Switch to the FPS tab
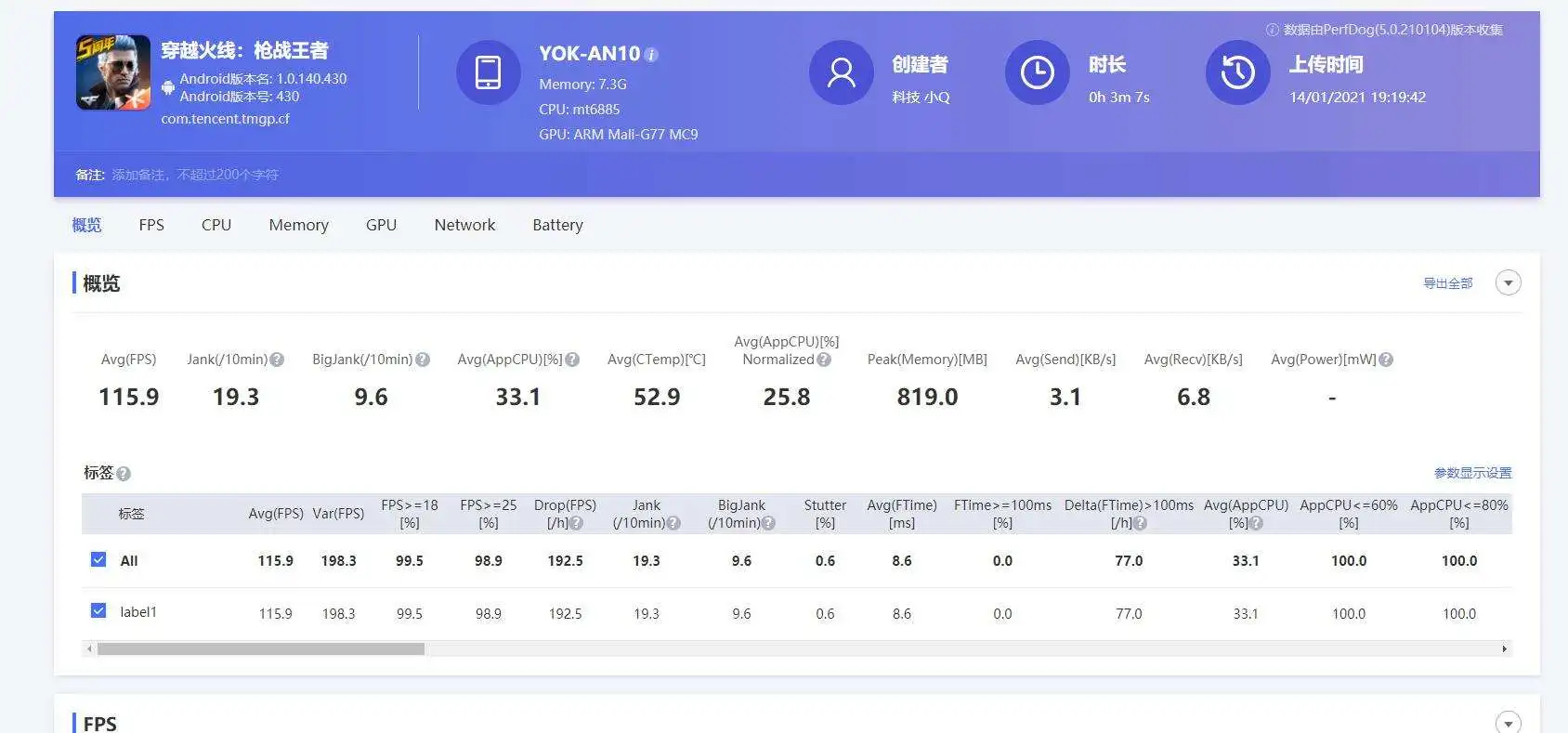Screen dimensions: 1568x733 pyautogui.click(x=151, y=225)
